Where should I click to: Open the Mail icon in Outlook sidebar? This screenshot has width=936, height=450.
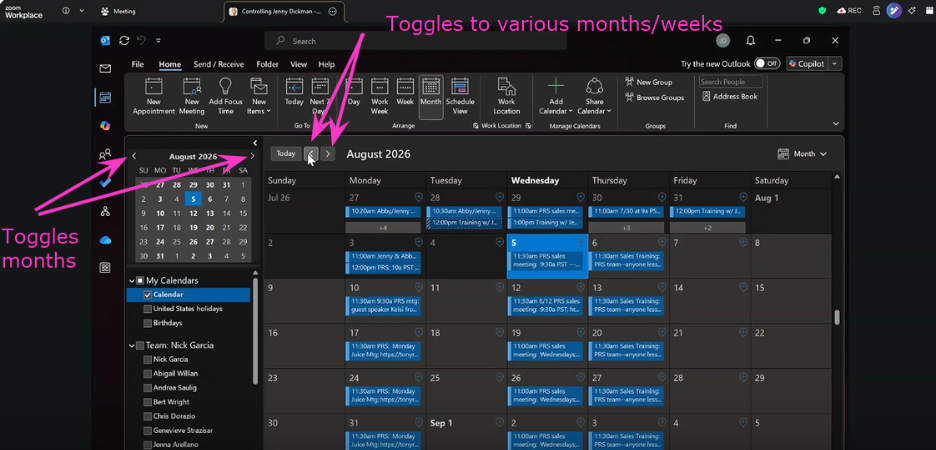tap(105, 69)
